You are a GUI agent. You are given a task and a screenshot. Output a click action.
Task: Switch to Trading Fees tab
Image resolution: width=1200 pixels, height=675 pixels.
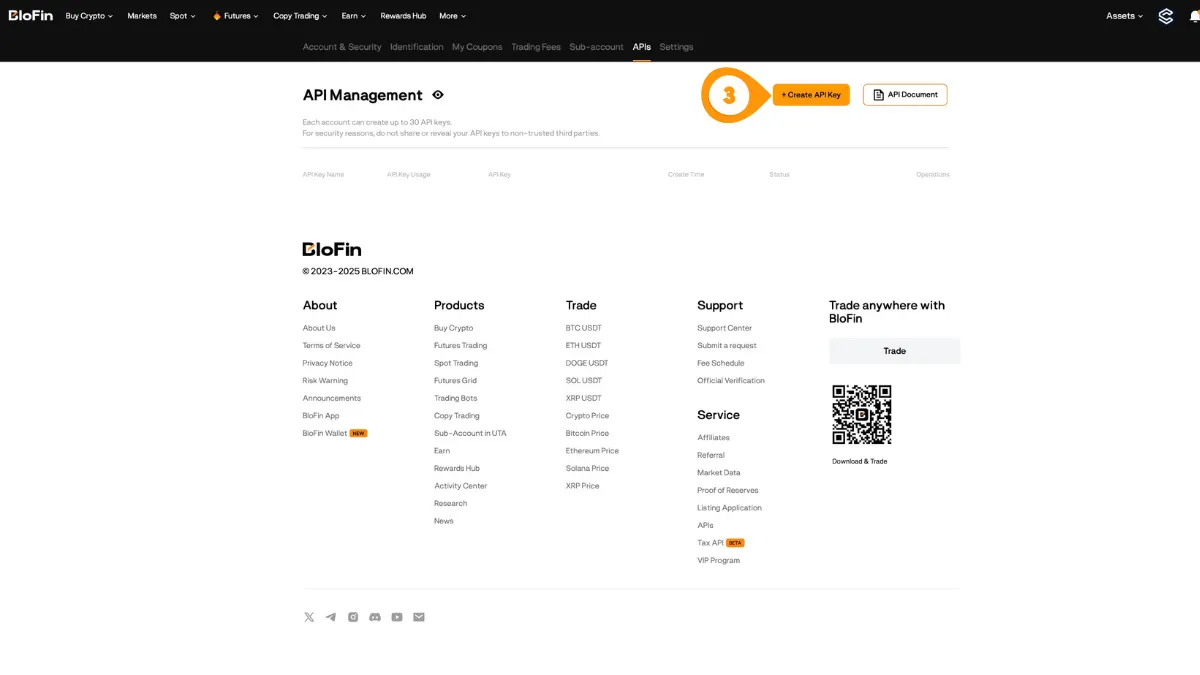pyautogui.click(x=536, y=47)
